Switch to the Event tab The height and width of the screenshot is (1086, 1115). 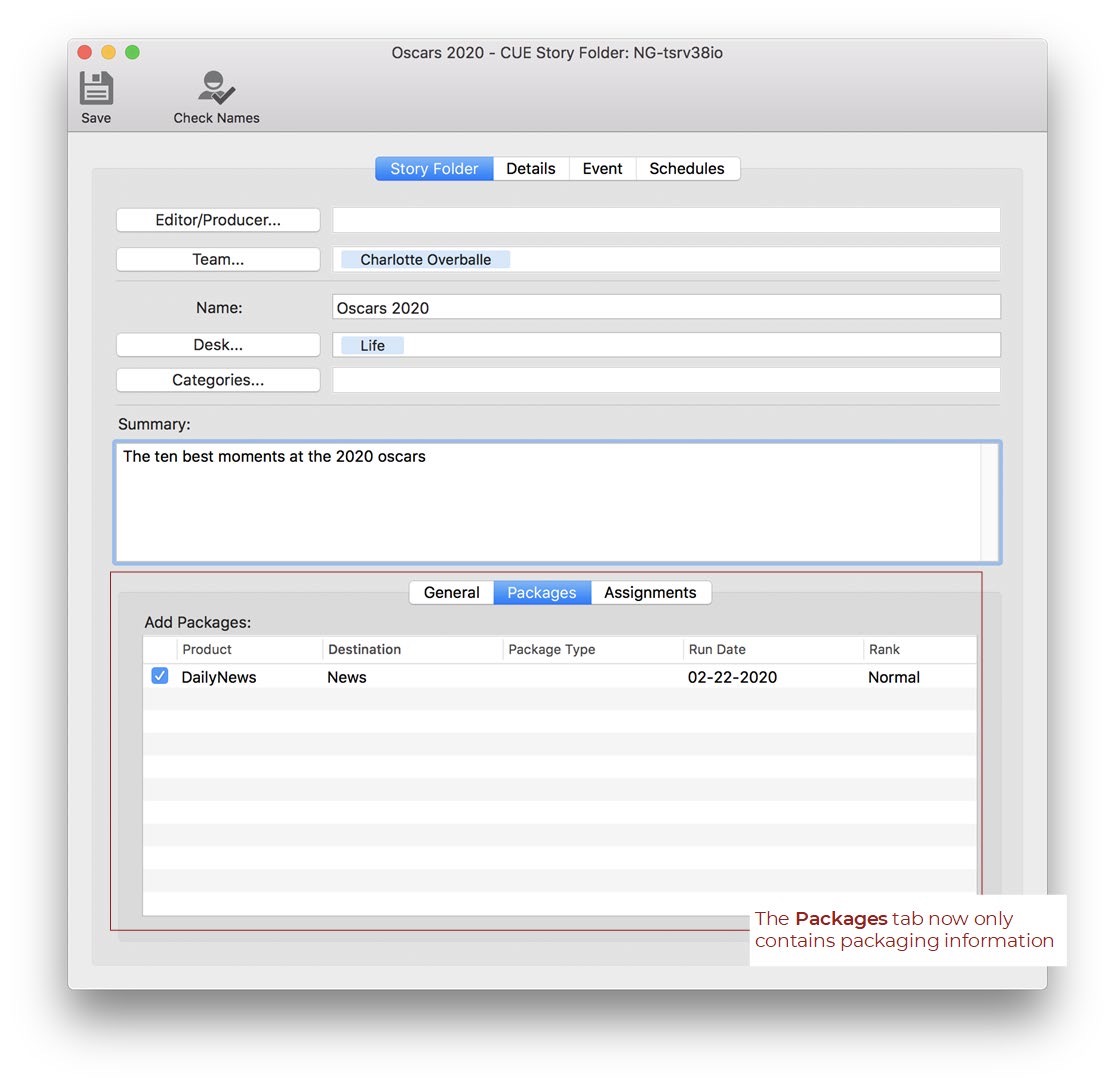(602, 169)
